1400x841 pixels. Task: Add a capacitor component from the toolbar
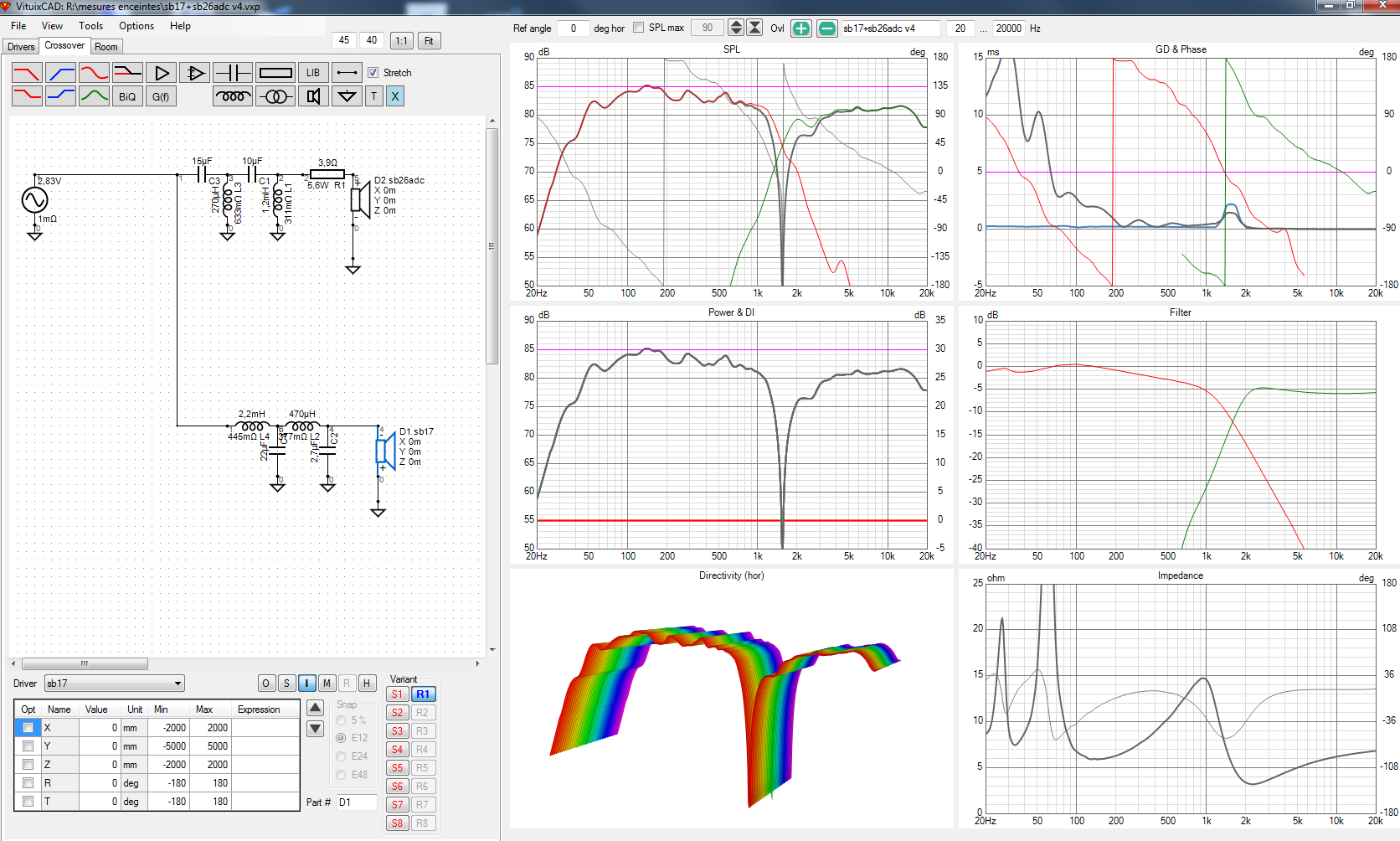pyautogui.click(x=235, y=72)
